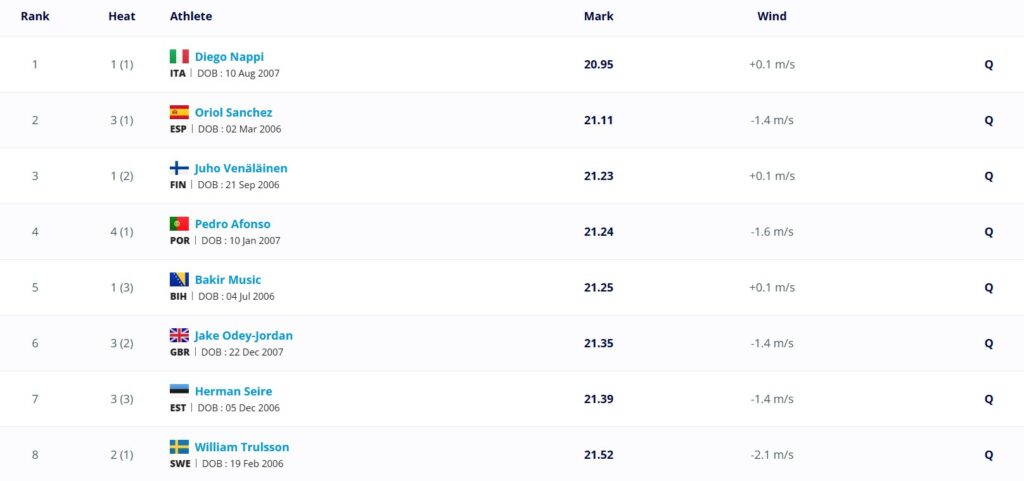
Task: Open Oriol Sanchez athlete profile
Action: tap(233, 113)
